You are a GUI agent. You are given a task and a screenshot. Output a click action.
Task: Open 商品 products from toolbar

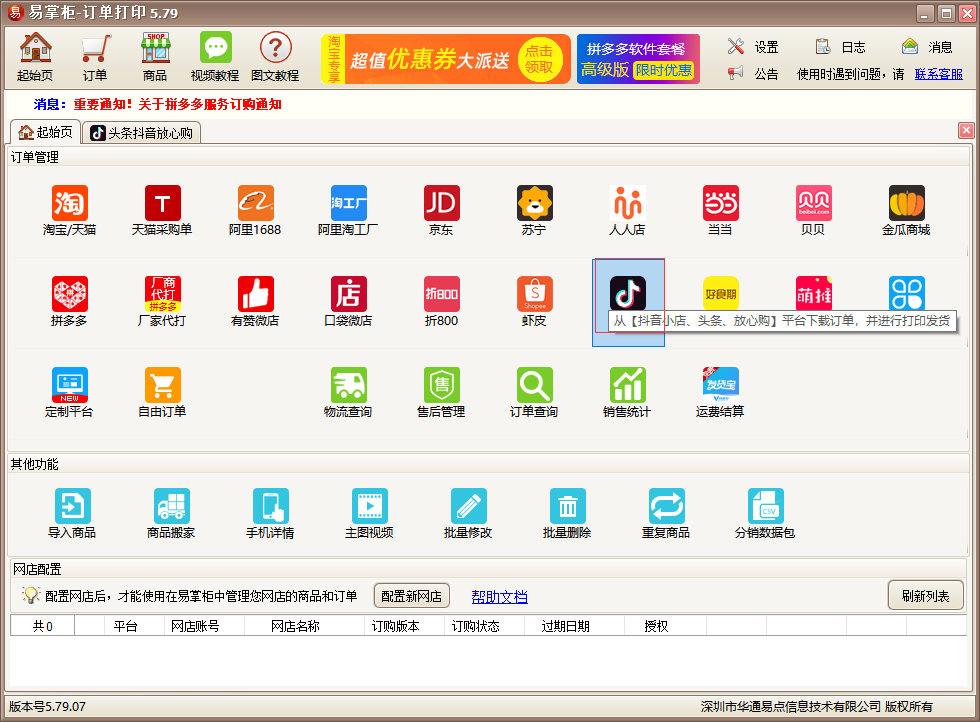155,57
